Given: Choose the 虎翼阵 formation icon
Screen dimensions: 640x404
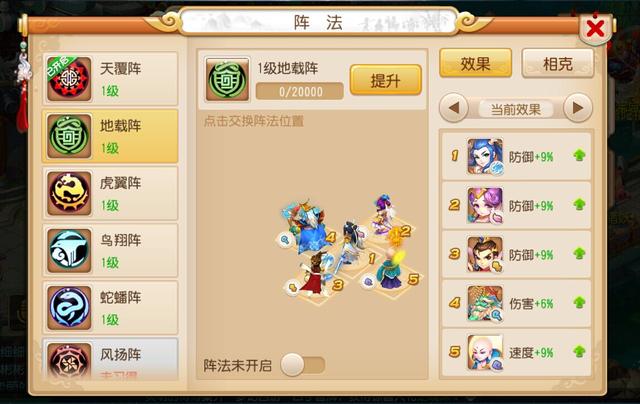Looking at the screenshot, I should (69, 193).
